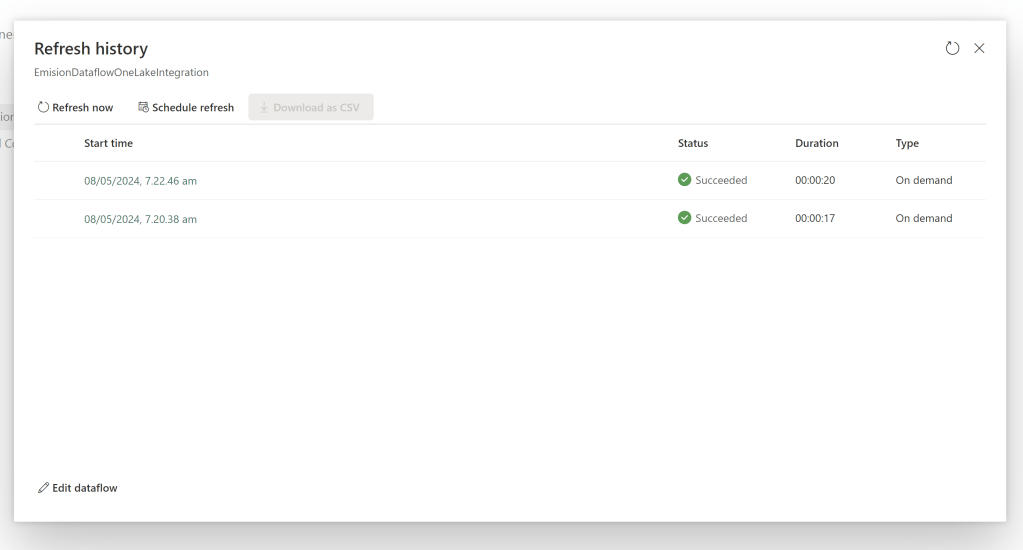
Task: Click the Duration column header
Action: [x=816, y=143]
